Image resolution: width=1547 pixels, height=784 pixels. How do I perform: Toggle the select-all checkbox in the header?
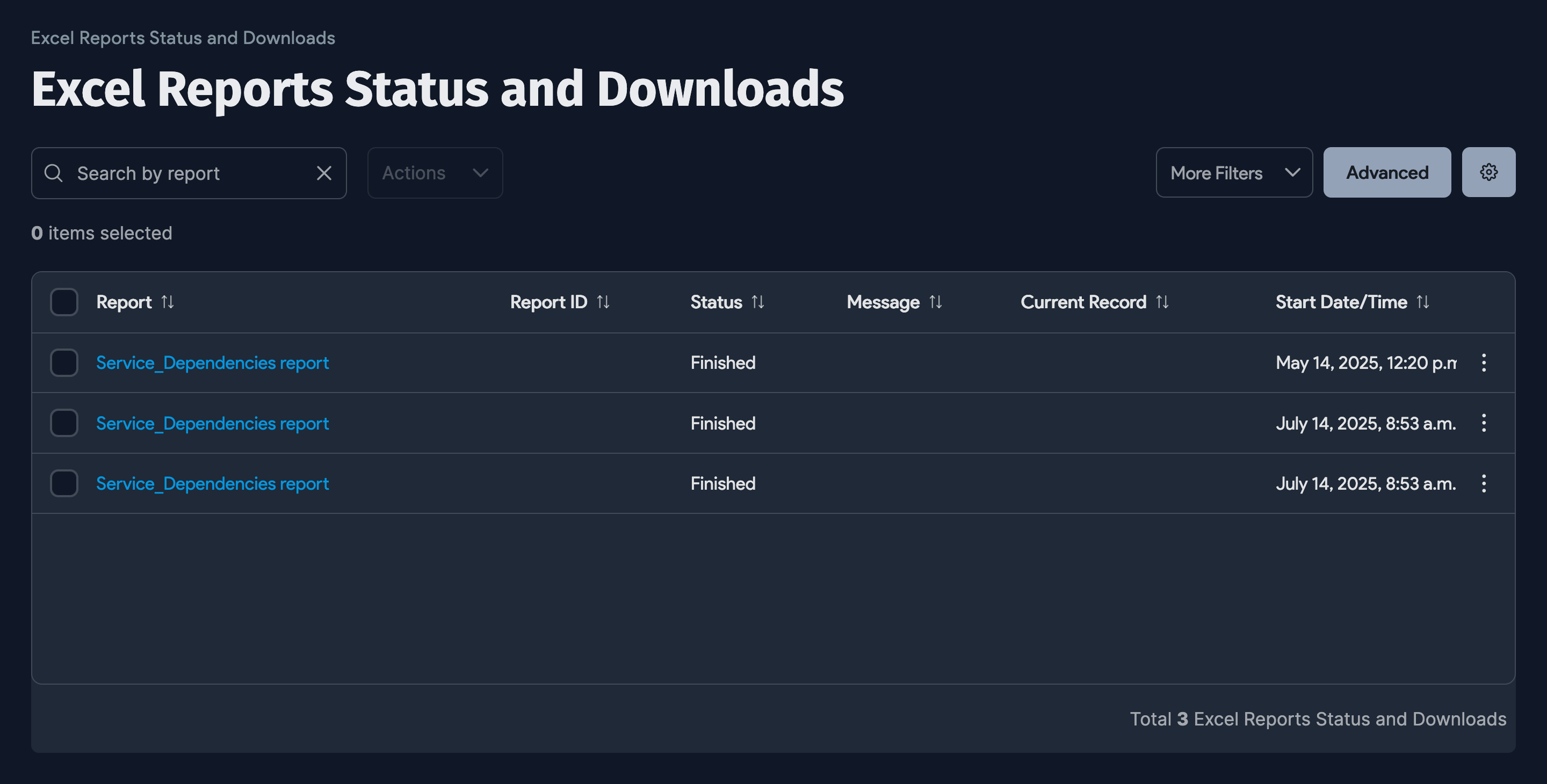click(x=64, y=302)
